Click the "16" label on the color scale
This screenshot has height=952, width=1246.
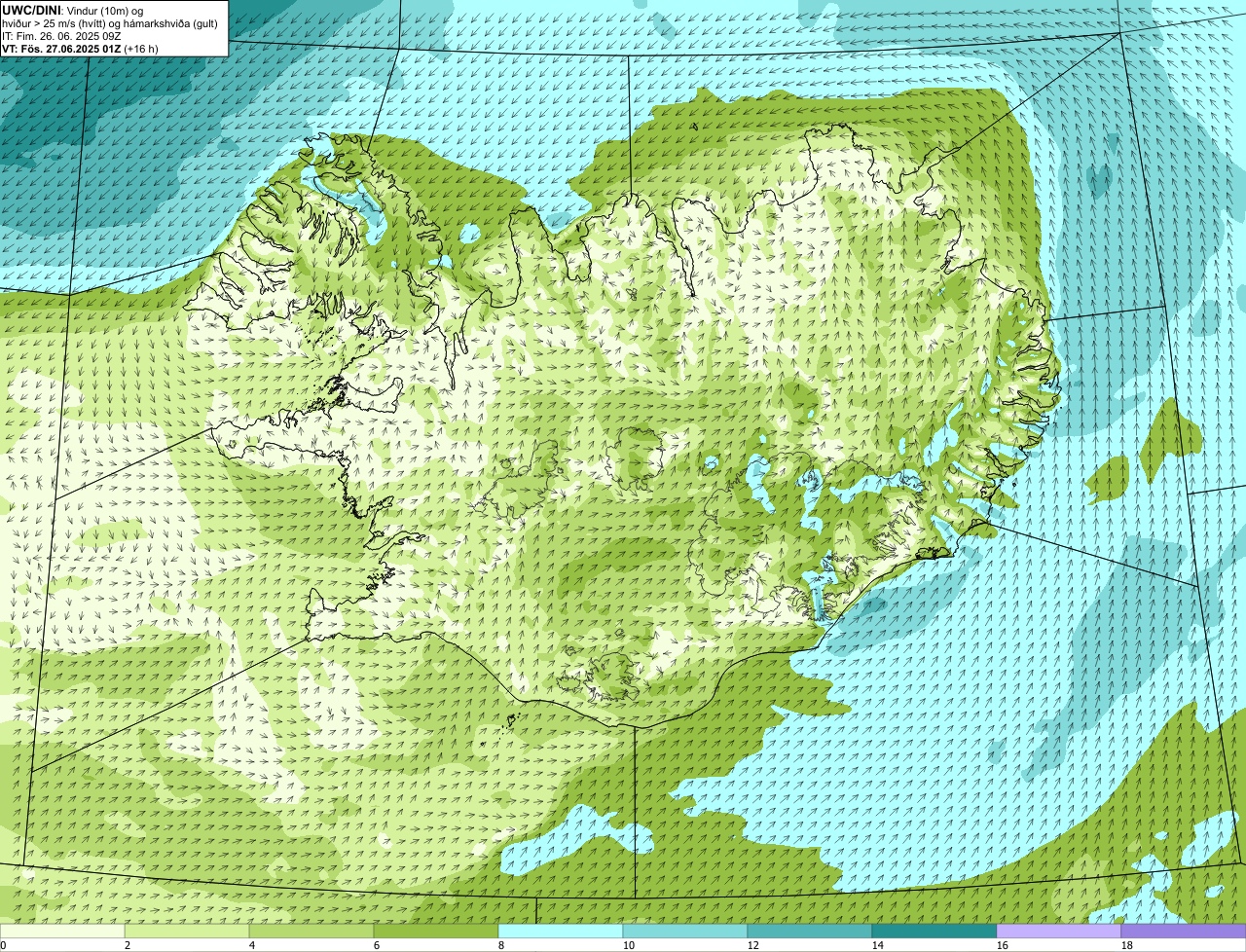pos(1003,945)
